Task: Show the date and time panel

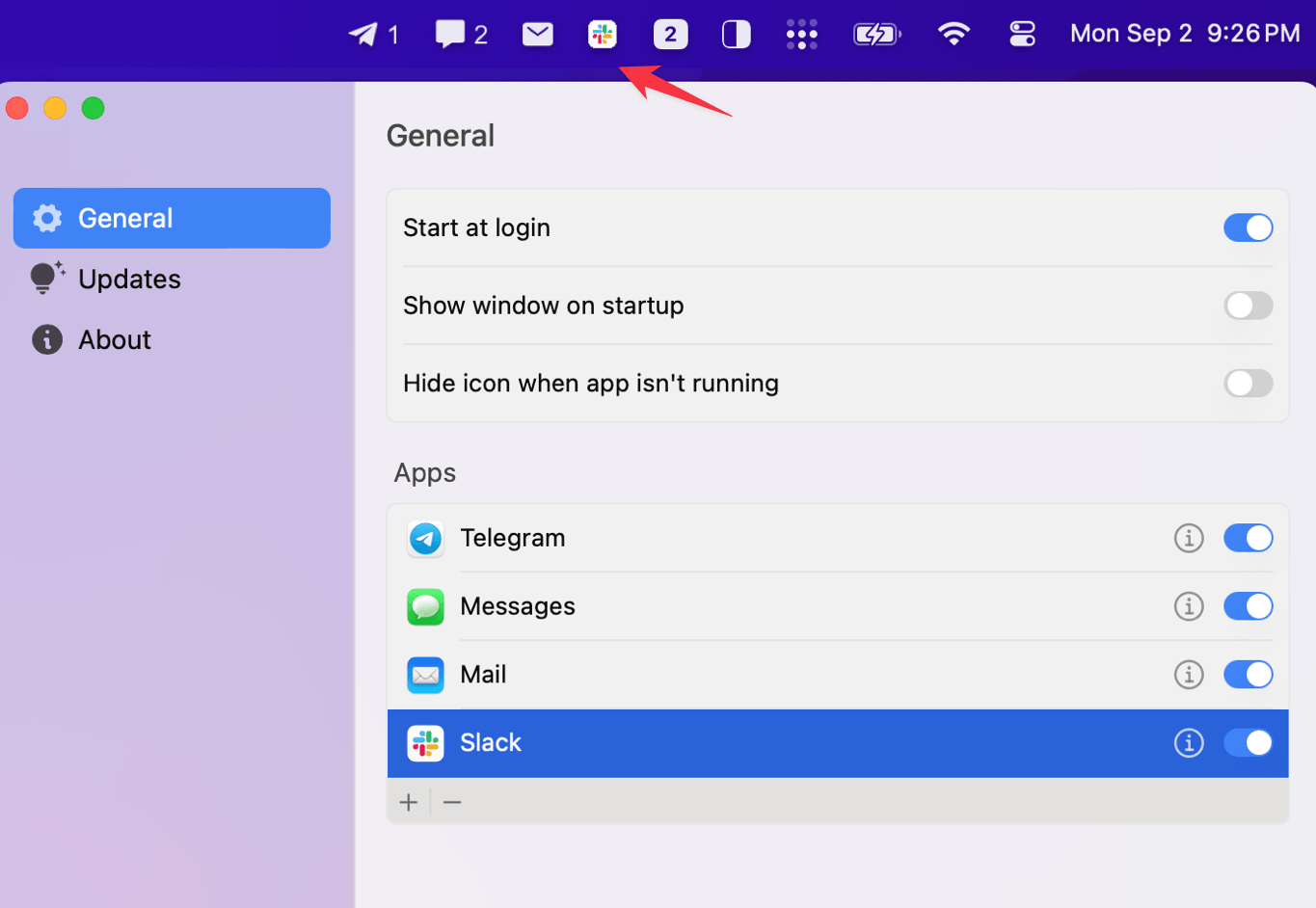Action: tap(1185, 34)
